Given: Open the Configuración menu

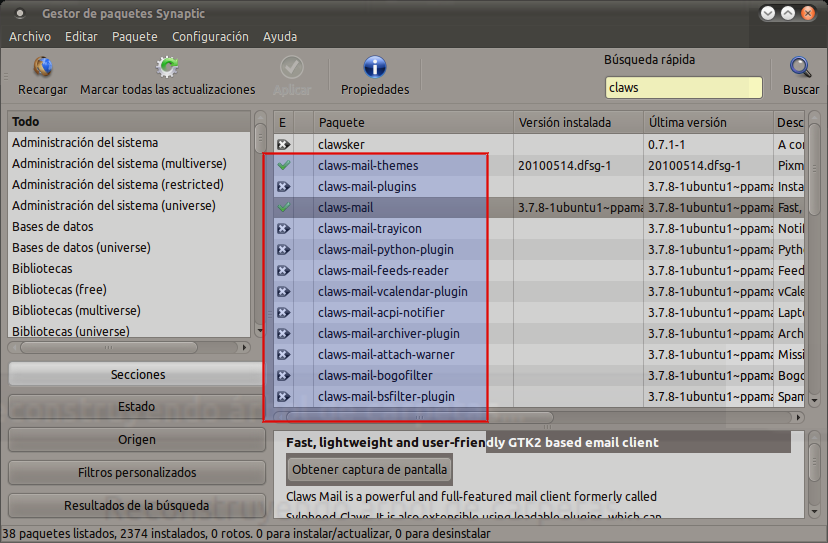Looking at the screenshot, I should point(210,36).
